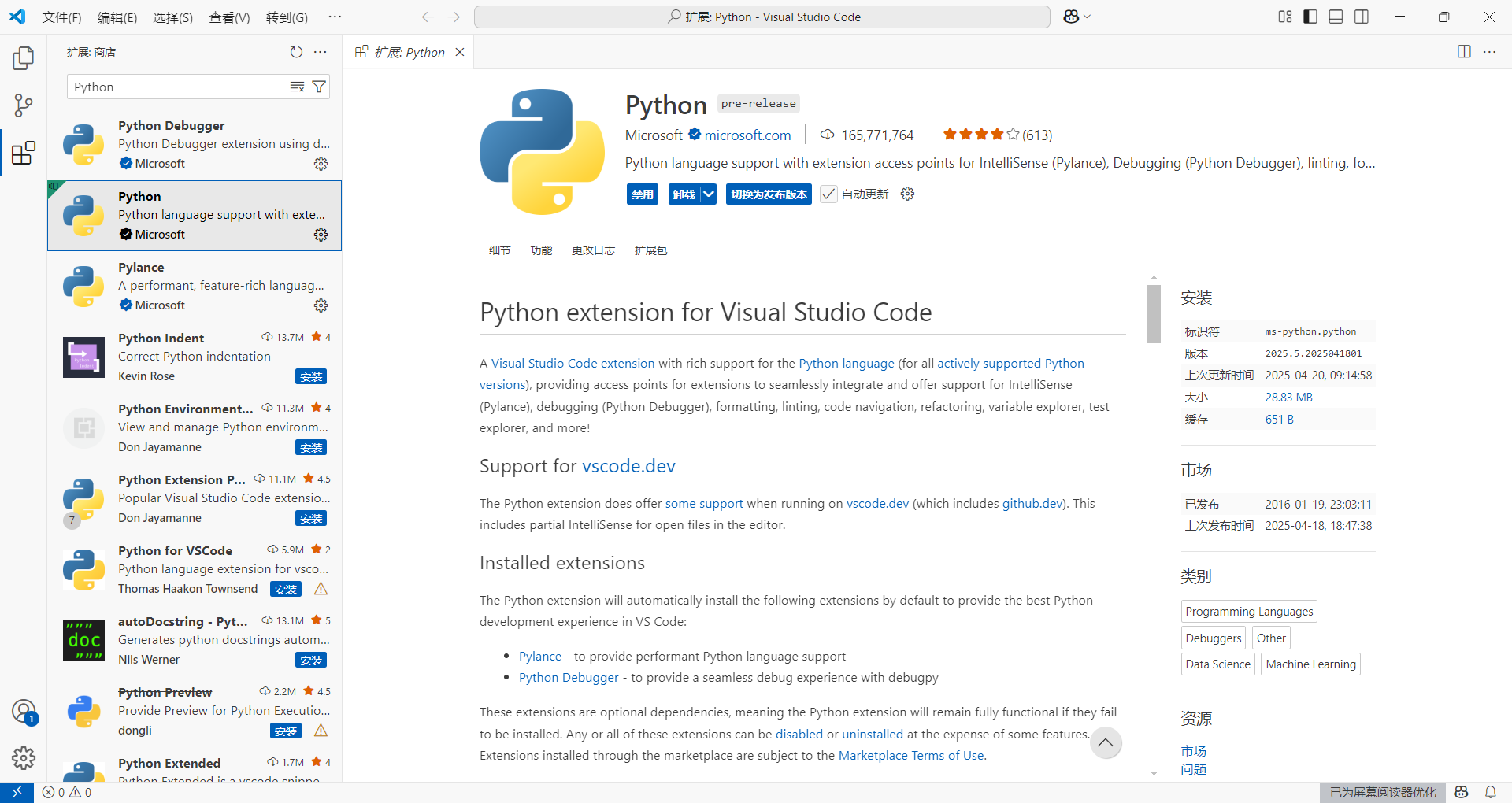Toggle the 自动更新 checkbox
Viewport: 1512px width, 803px height.
828,194
